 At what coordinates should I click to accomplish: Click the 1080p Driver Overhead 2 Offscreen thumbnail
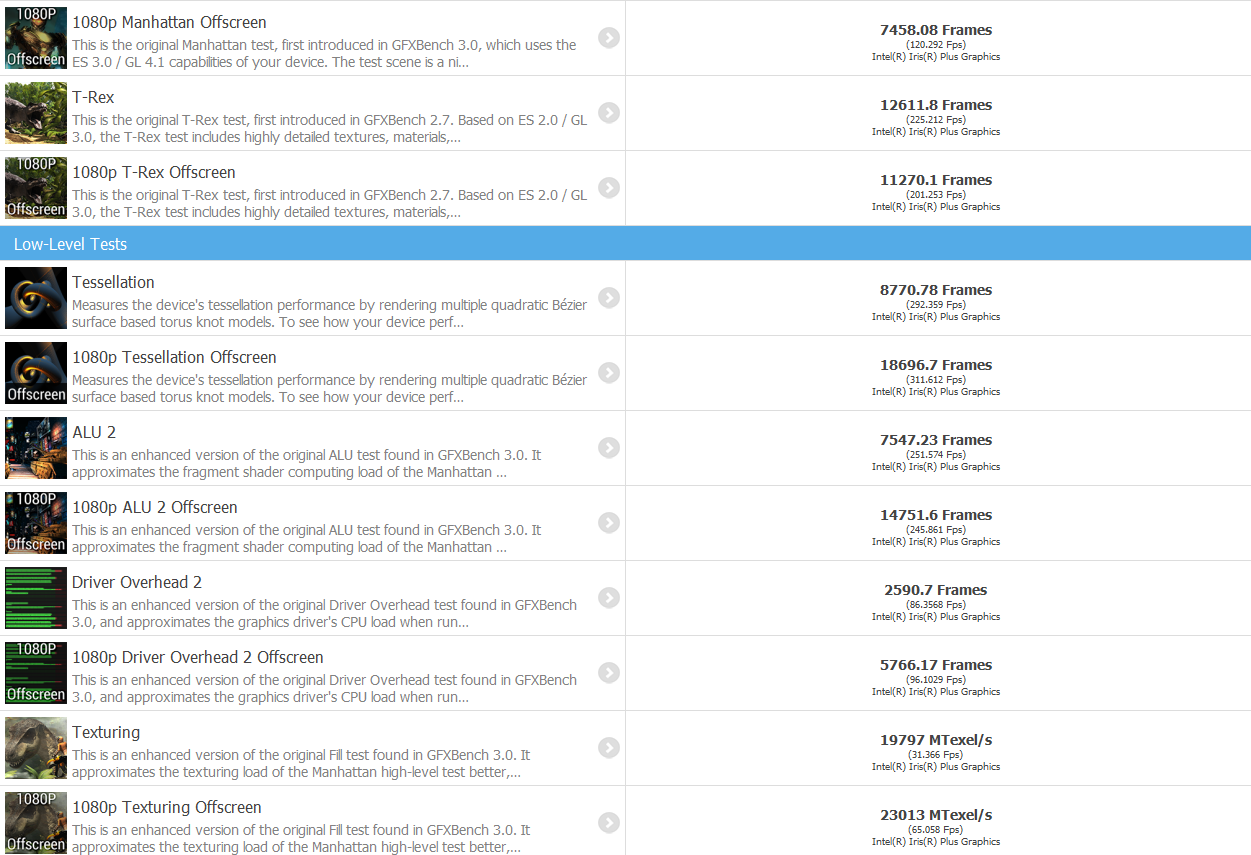pyautogui.click(x=36, y=673)
